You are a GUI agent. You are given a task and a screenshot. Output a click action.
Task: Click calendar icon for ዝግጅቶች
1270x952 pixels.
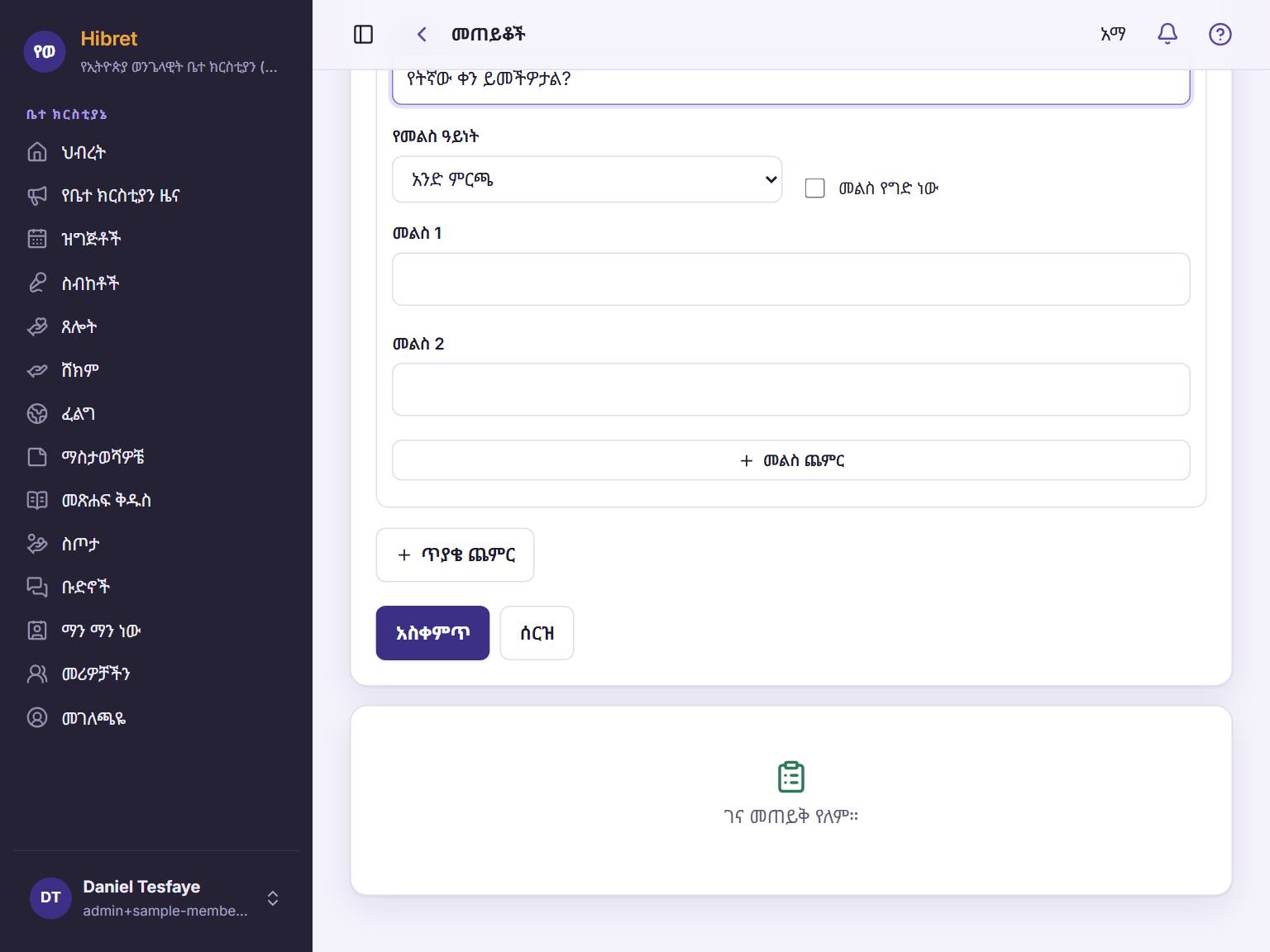(x=37, y=239)
